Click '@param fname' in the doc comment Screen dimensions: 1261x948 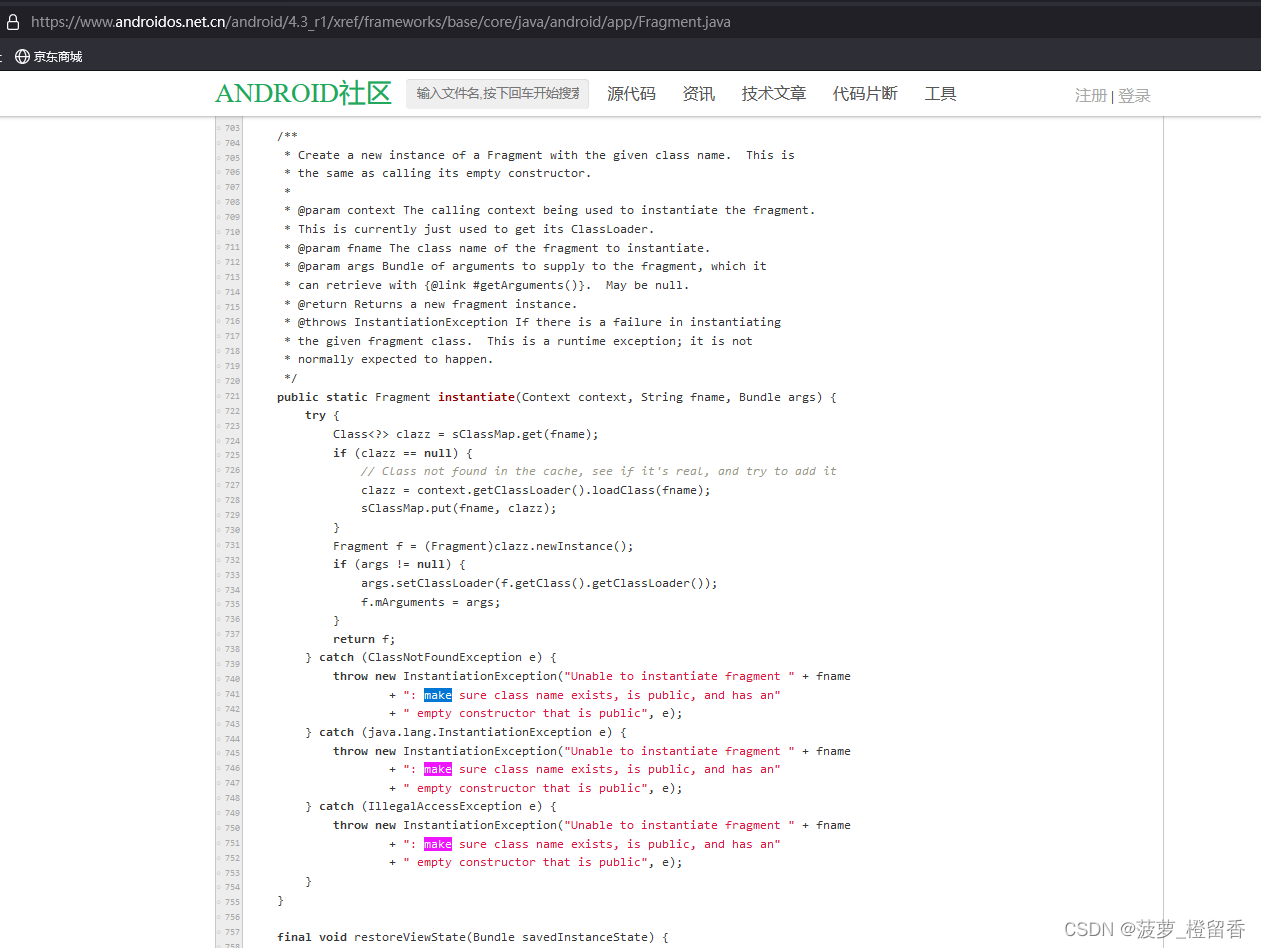(x=340, y=248)
